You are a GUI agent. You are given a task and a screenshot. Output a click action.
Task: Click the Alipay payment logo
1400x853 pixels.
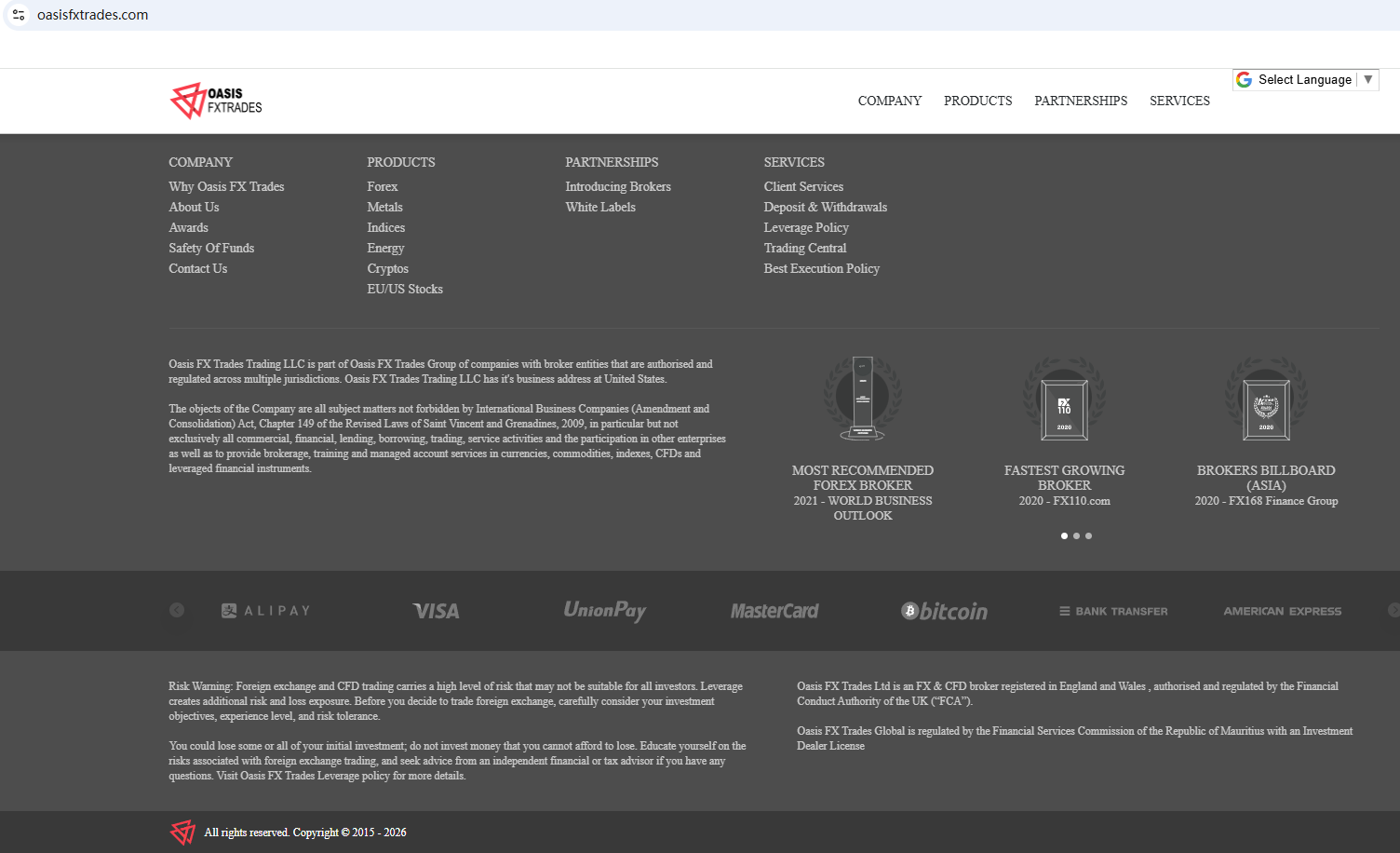click(265, 611)
